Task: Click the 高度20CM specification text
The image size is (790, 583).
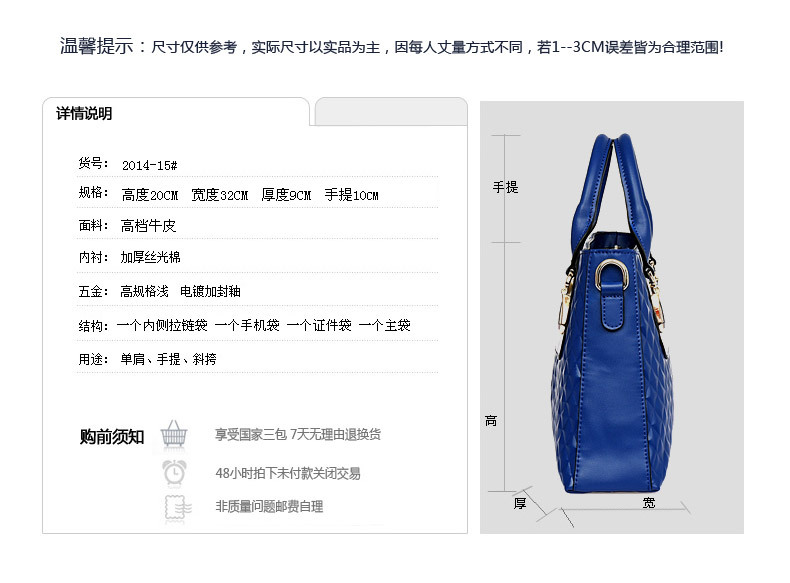Action: [150, 195]
